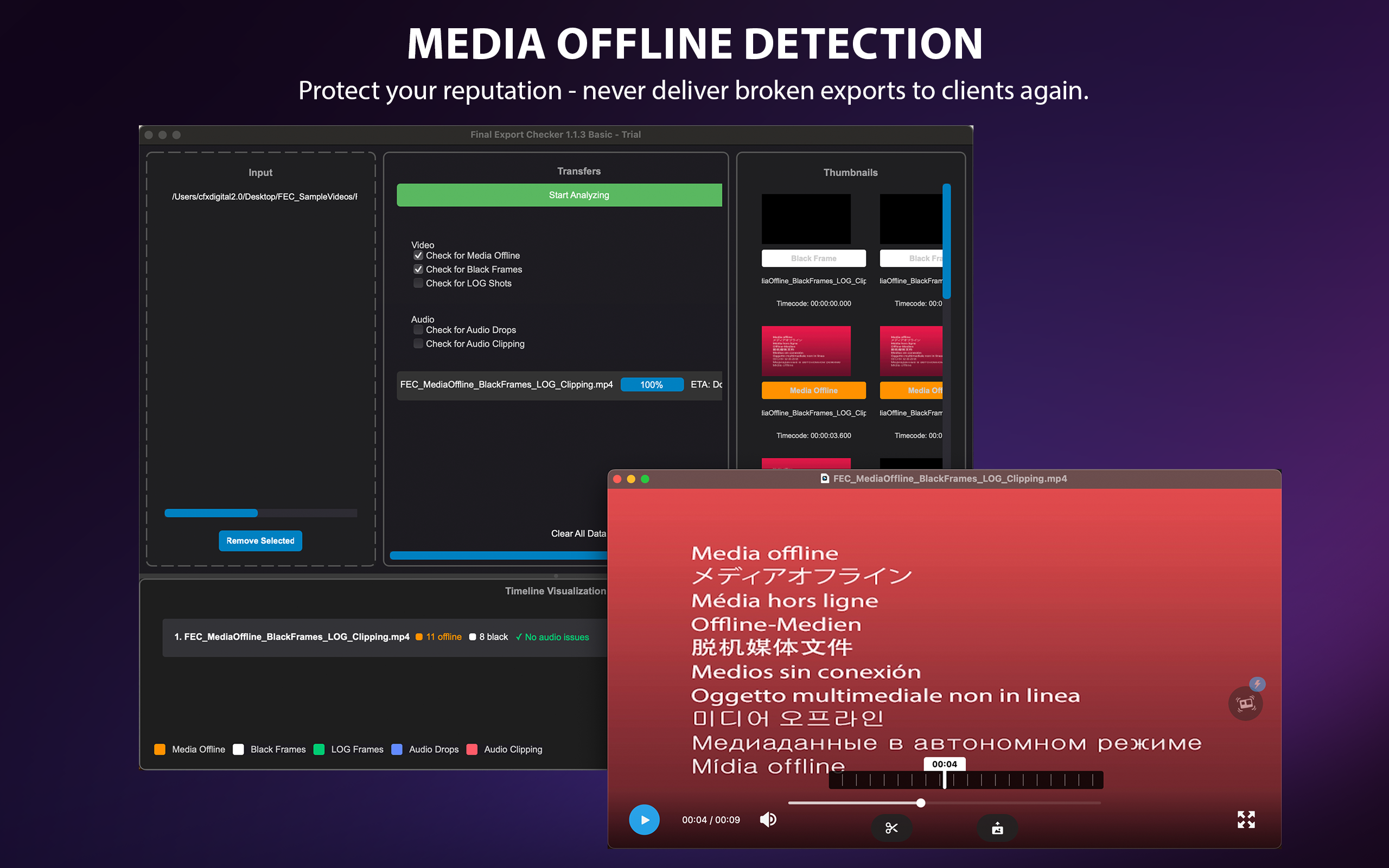Mute the video player speaker icon
This screenshot has width=1389, height=868.
pos(767,820)
